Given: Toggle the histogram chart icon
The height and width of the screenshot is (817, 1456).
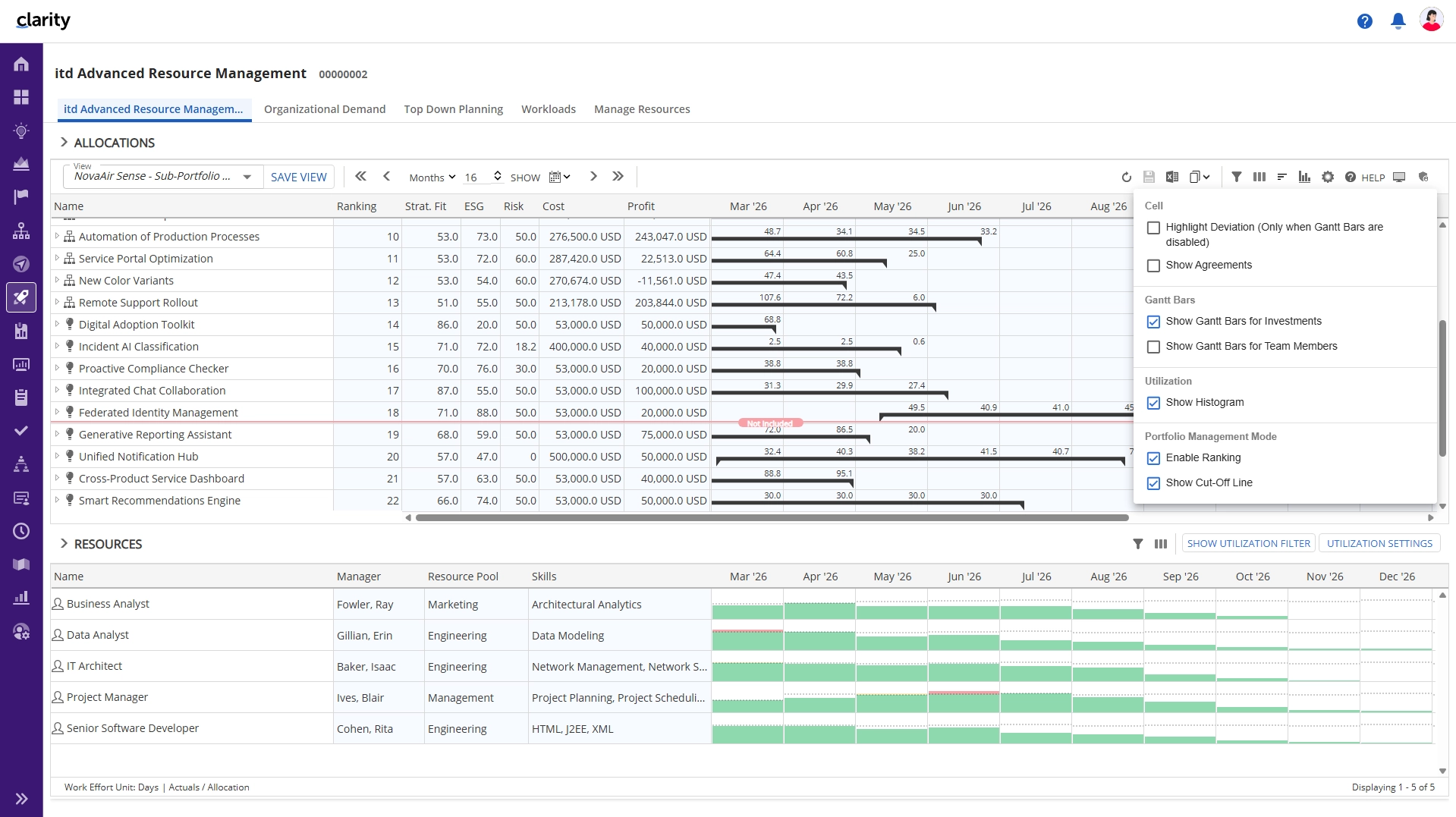Looking at the screenshot, I should pyautogui.click(x=1304, y=177).
